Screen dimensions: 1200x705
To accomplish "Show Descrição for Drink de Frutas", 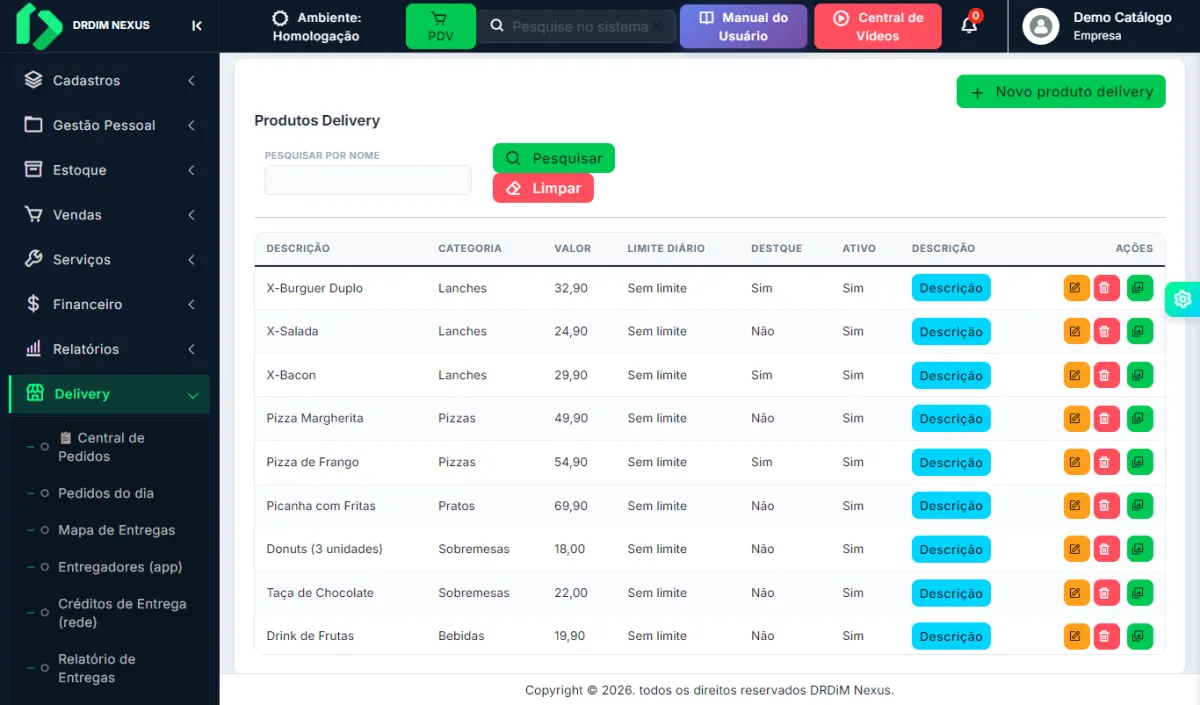I will (951, 636).
